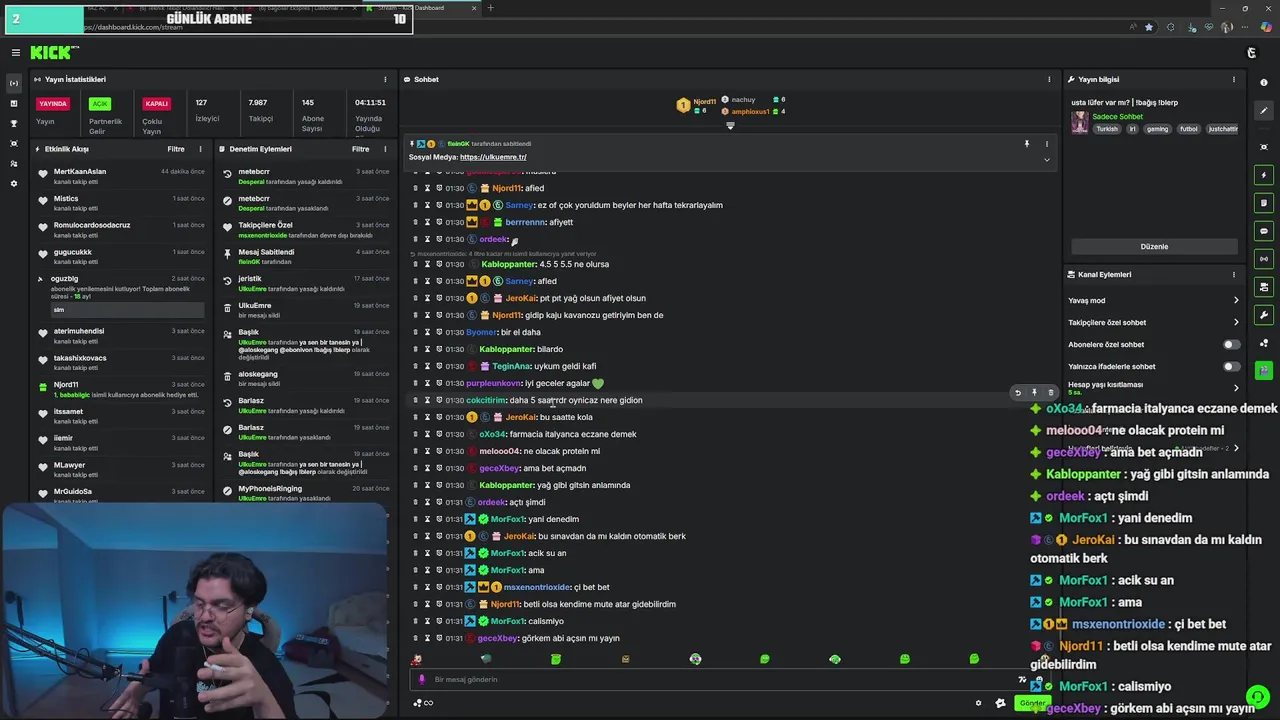Open Kanal Eylemleri panel three-dot menu
Viewport: 1280px width, 720px height.
pos(1234,274)
